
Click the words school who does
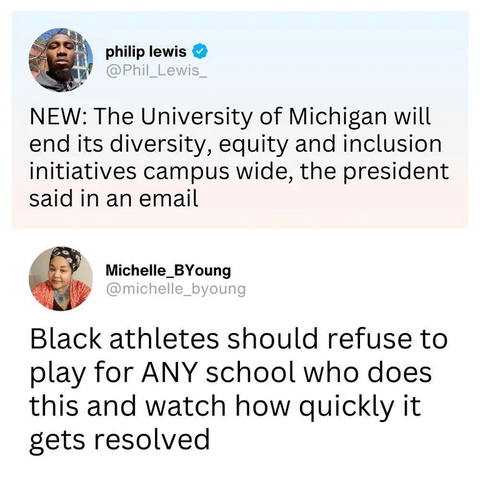coord(319,372)
